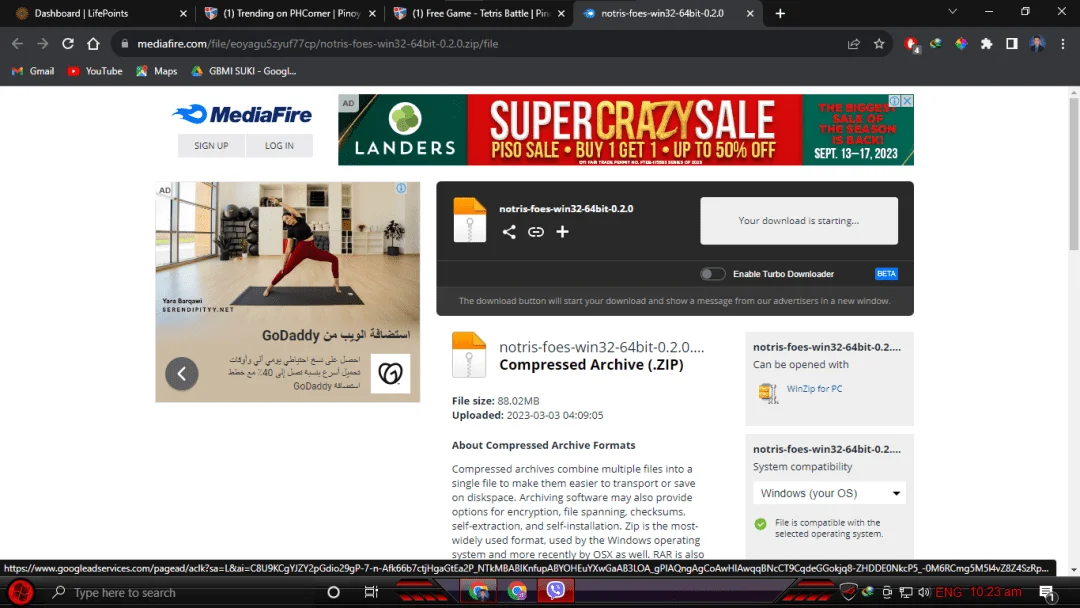Click the GoDaddy ad previous arrow

click(x=182, y=373)
